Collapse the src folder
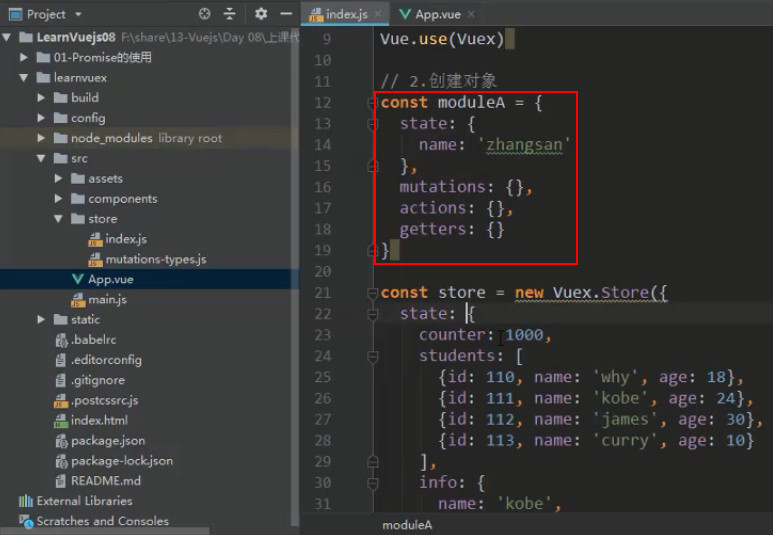773x535 pixels. [x=41, y=158]
